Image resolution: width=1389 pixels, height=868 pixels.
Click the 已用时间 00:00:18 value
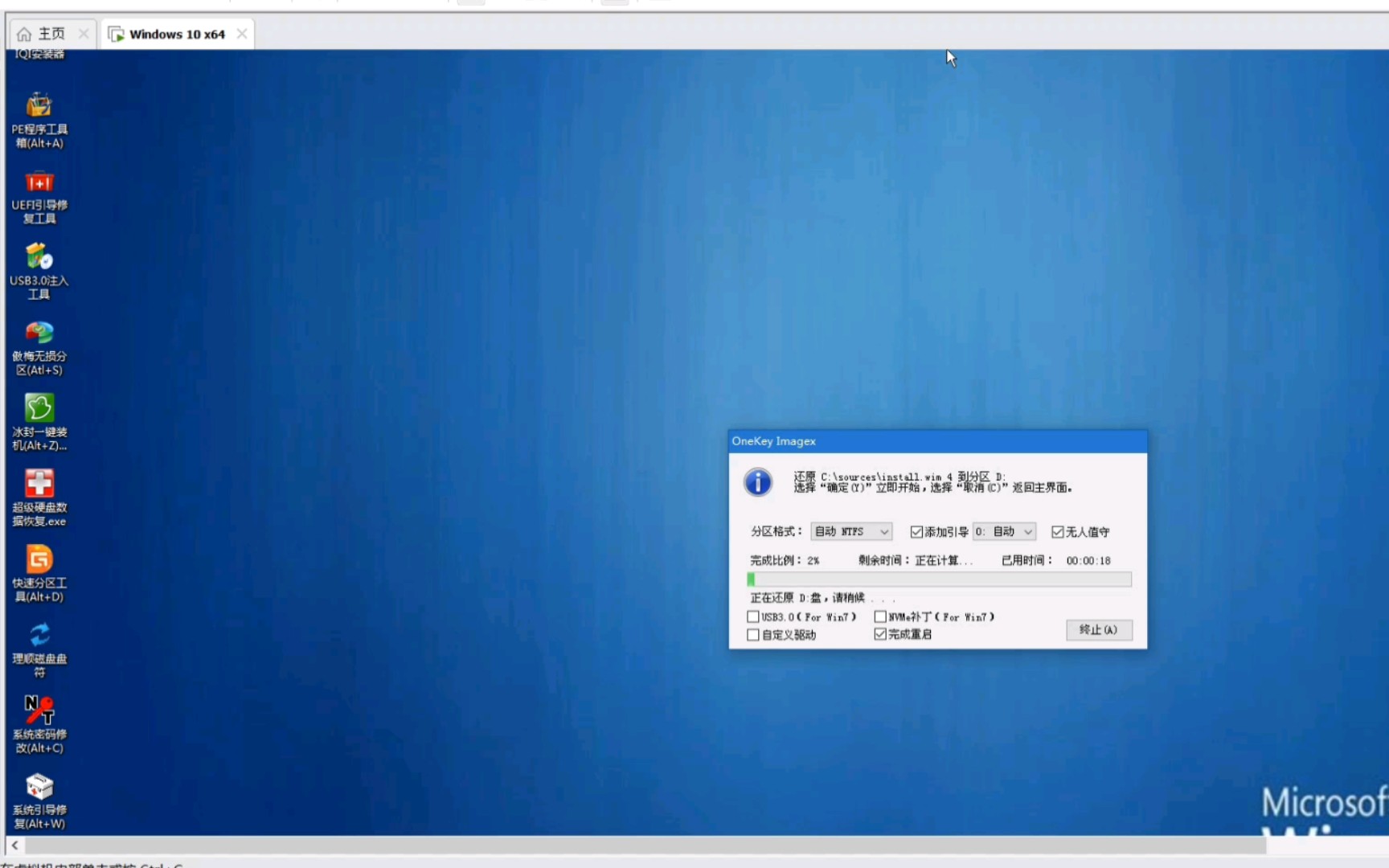click(x=1088, y=561)
